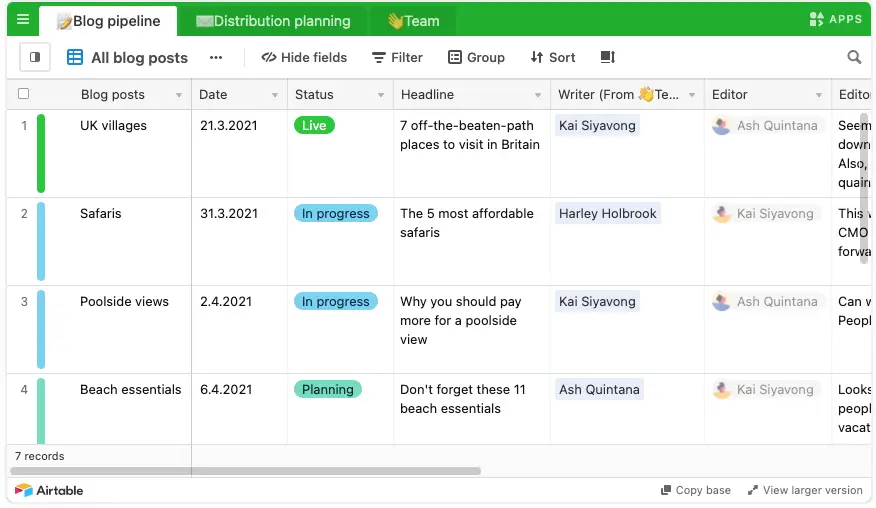Expand the Status column dropdown arrow
876x508 pixels.
(x=380, y=95)
